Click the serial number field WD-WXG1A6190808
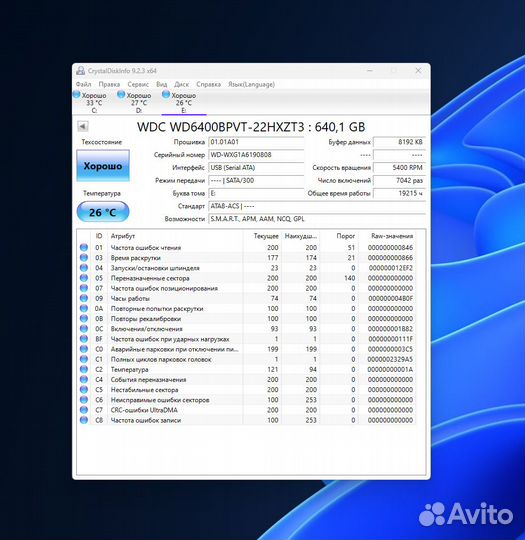Viewport: 525px width, 540px height. 256,155
